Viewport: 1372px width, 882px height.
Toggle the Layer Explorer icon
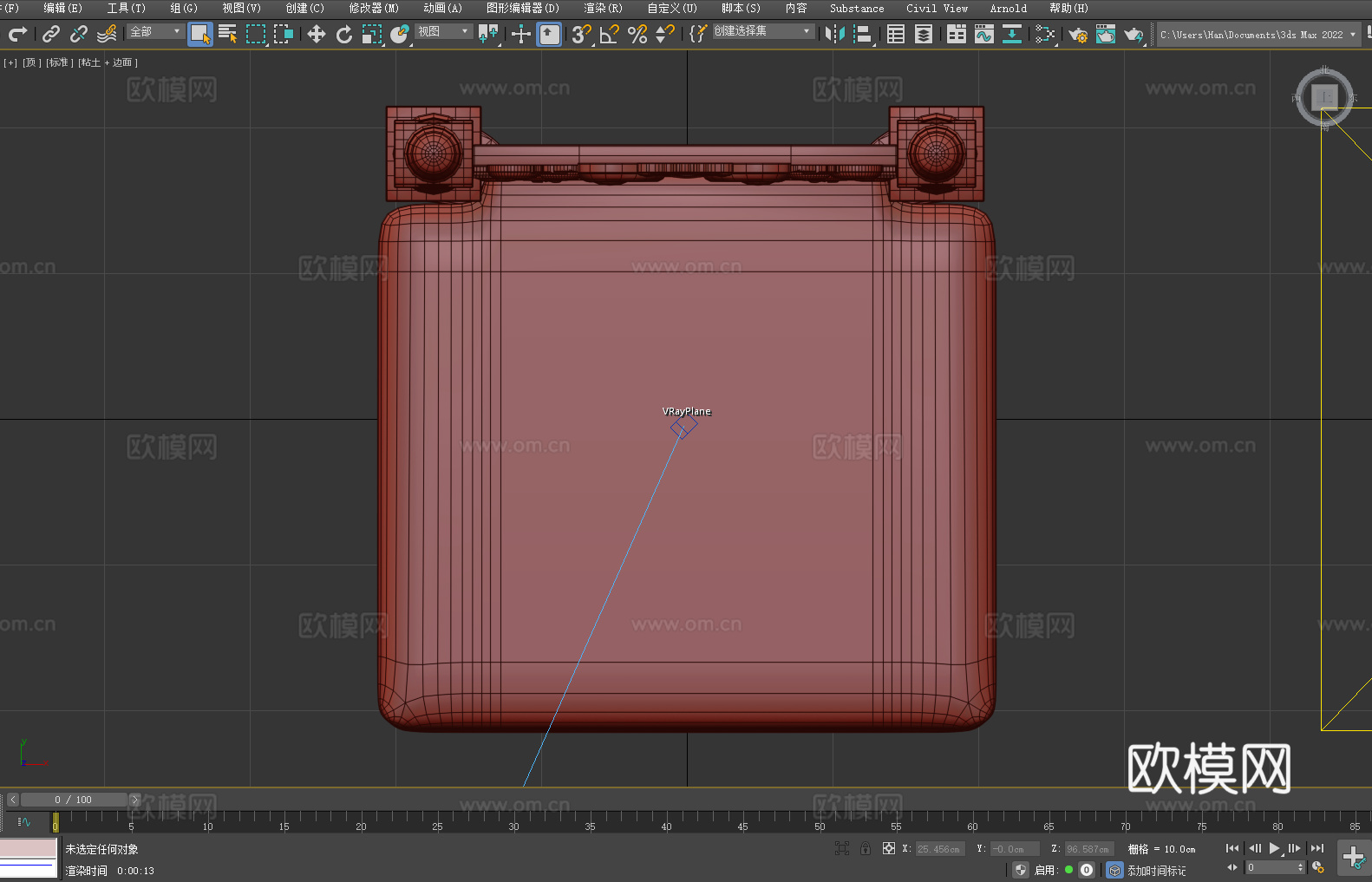coord(924,34)
